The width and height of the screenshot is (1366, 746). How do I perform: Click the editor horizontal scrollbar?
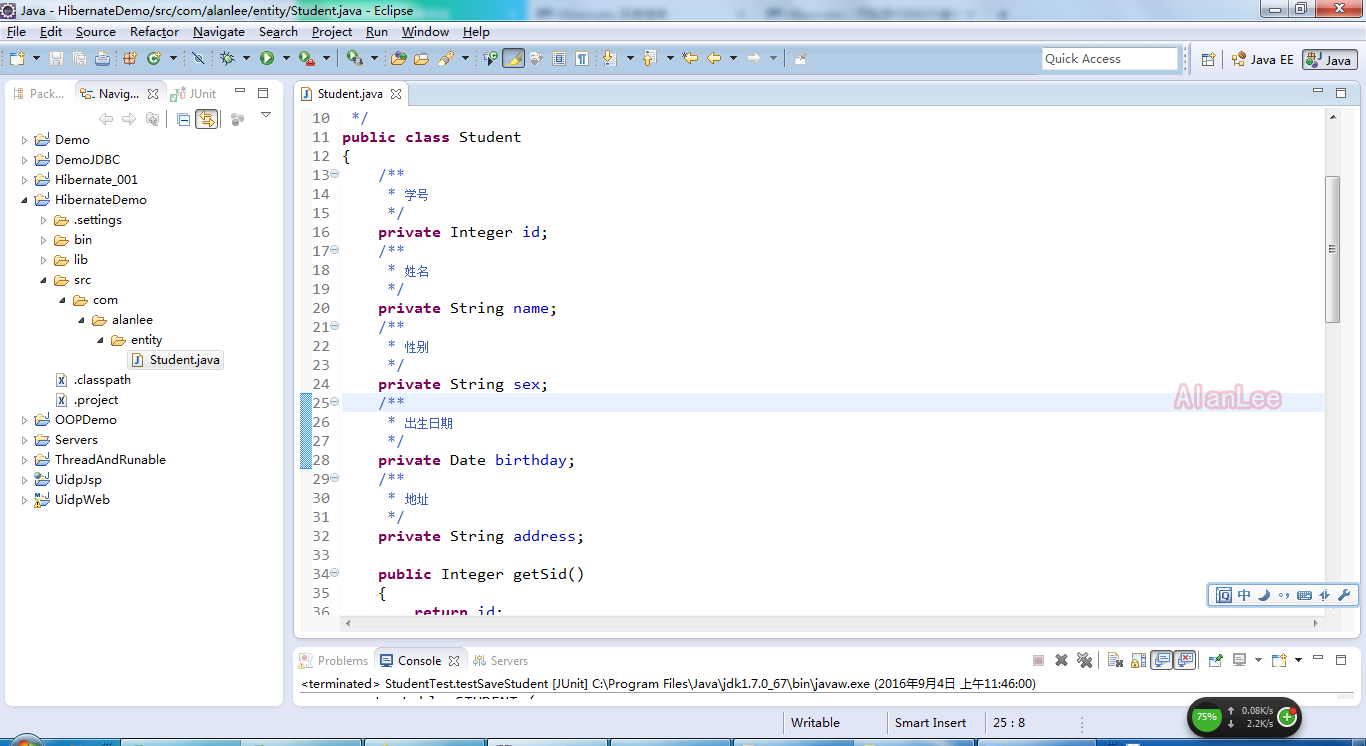[831, 623]
